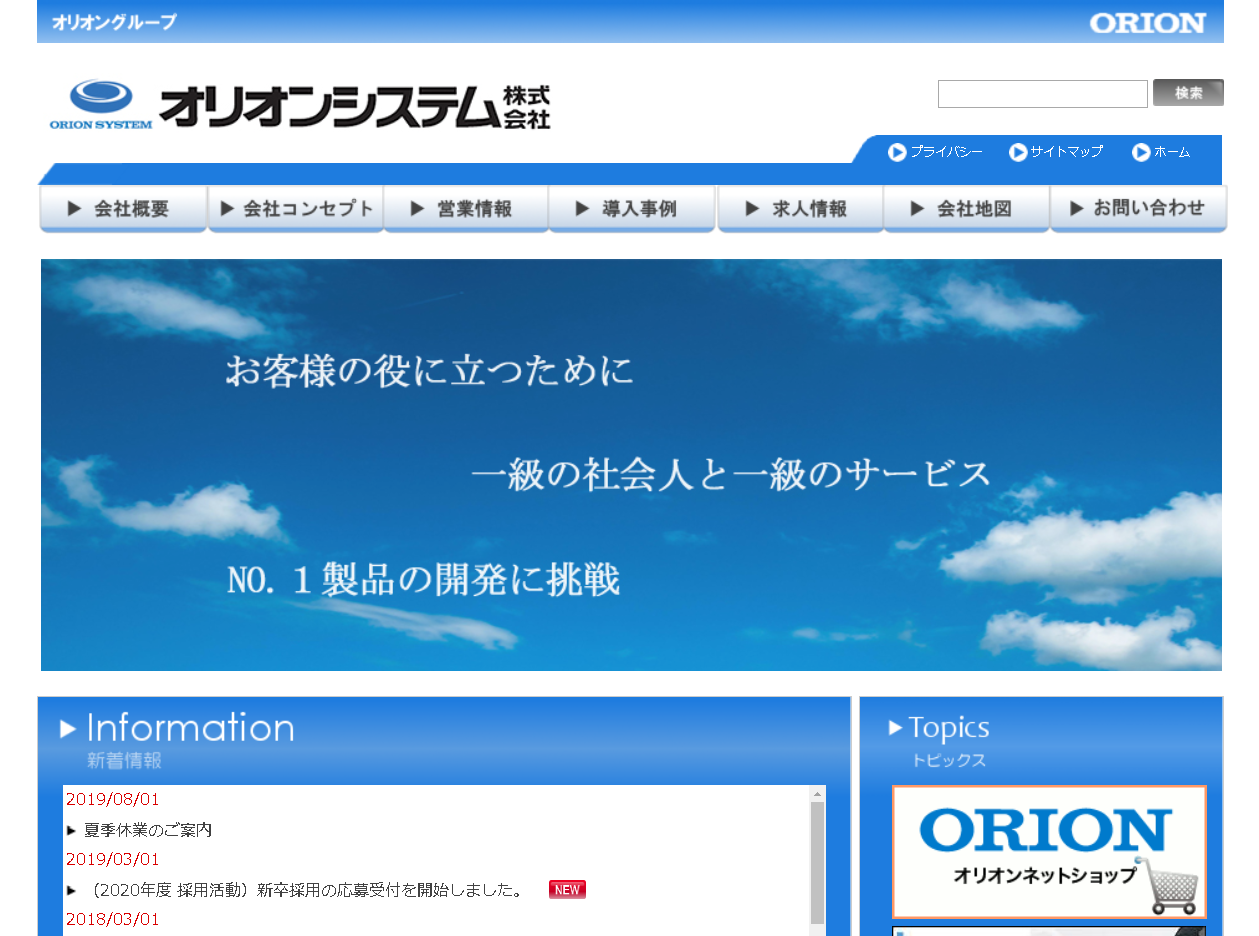Open 求人情報 navigation item
The width and height of the screenshot is (1259, 936).
(800, 209)
